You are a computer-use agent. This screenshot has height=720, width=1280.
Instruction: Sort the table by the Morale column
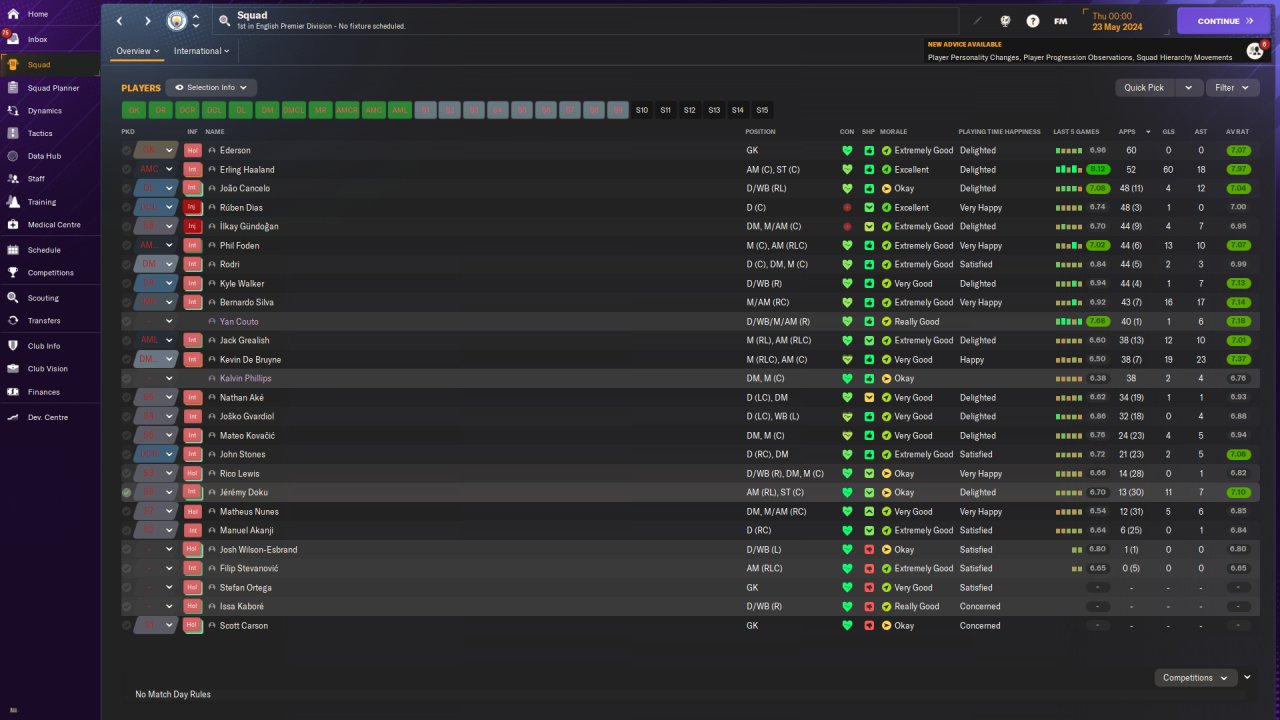[893, 132]
